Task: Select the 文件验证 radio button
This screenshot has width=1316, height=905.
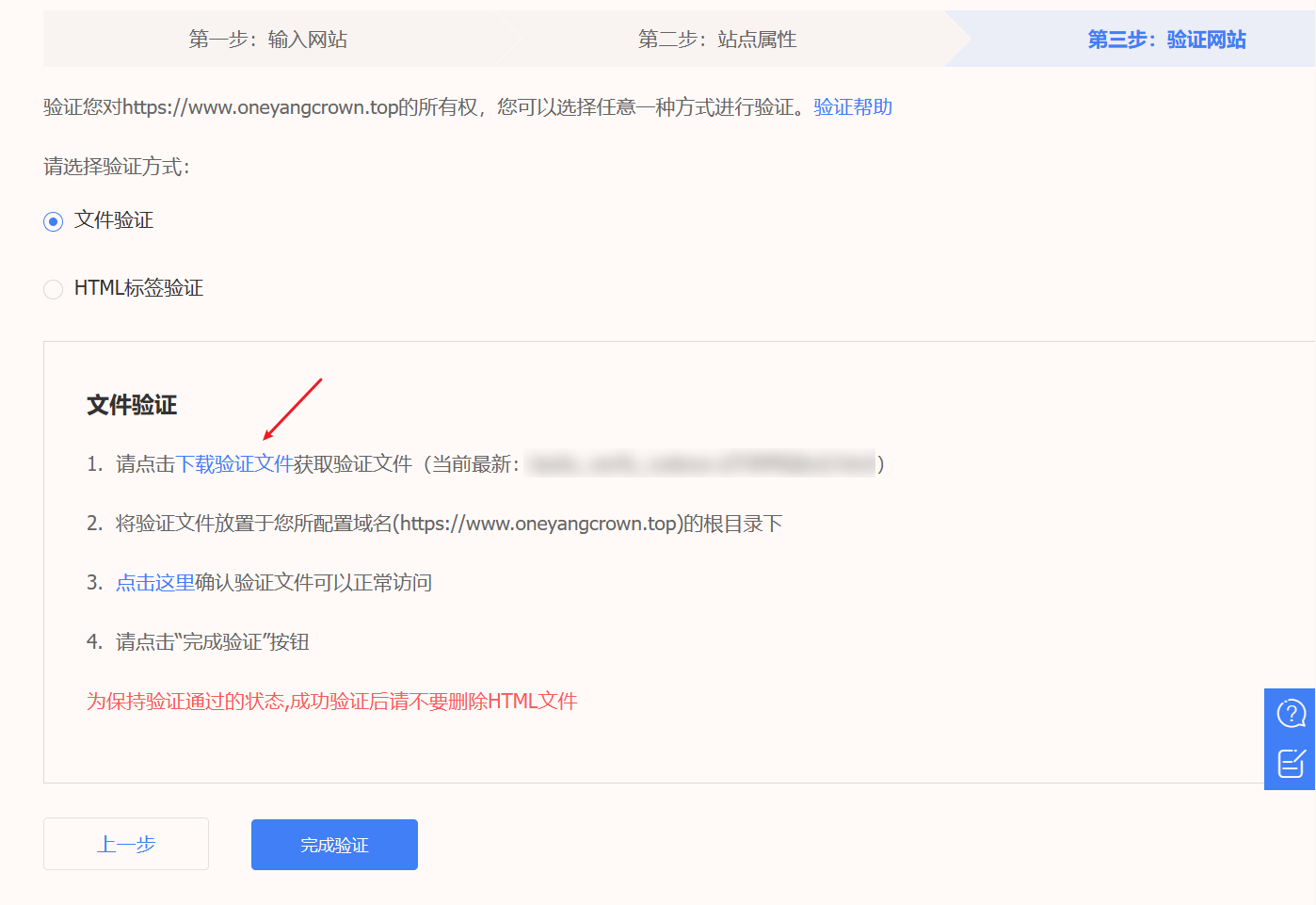Action: pos(54,221)
